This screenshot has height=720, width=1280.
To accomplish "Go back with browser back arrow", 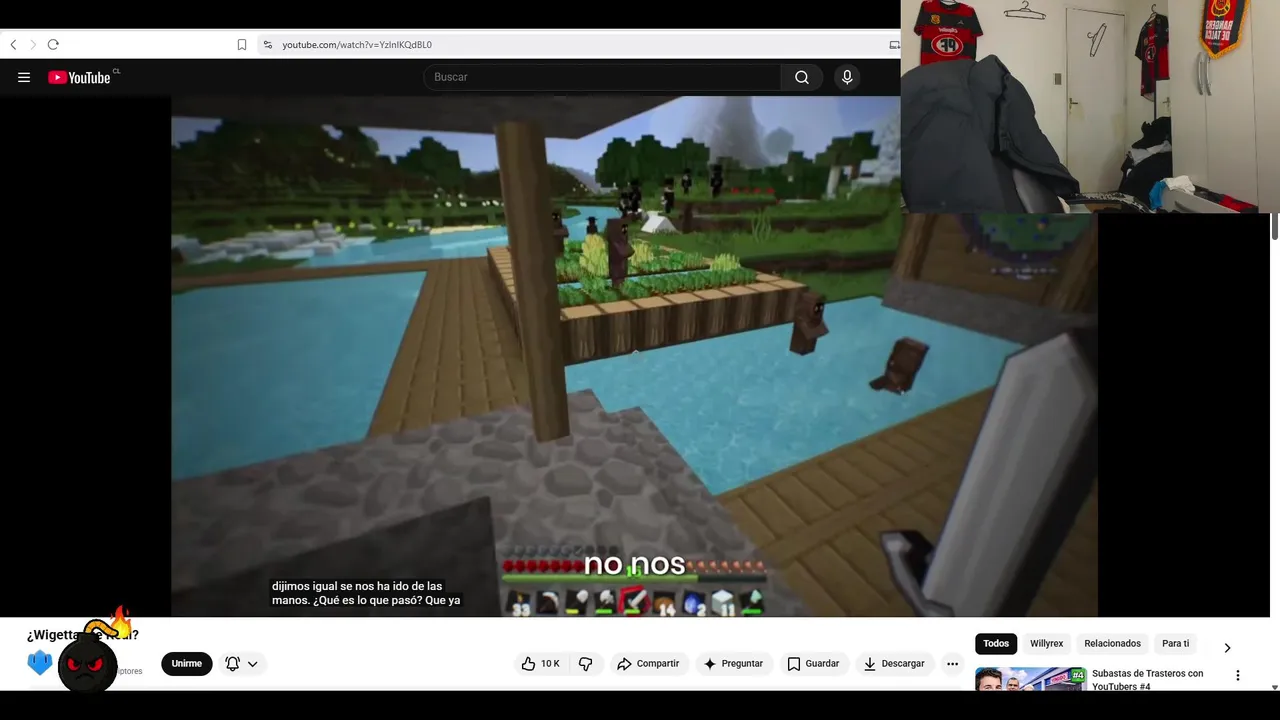I will tap(13, 45).
